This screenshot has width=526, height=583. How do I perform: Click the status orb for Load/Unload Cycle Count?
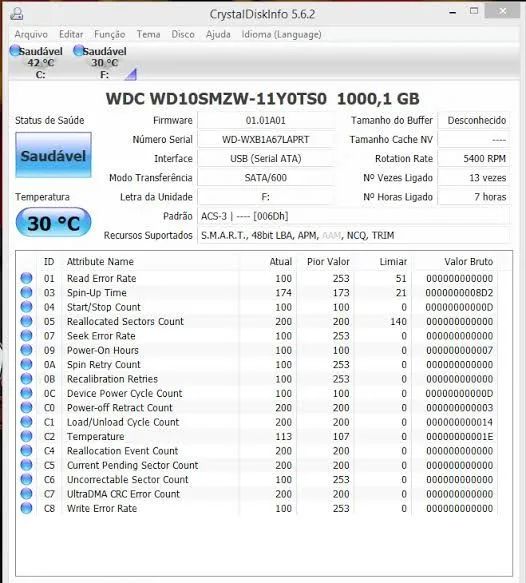click(x=26, y=422)
